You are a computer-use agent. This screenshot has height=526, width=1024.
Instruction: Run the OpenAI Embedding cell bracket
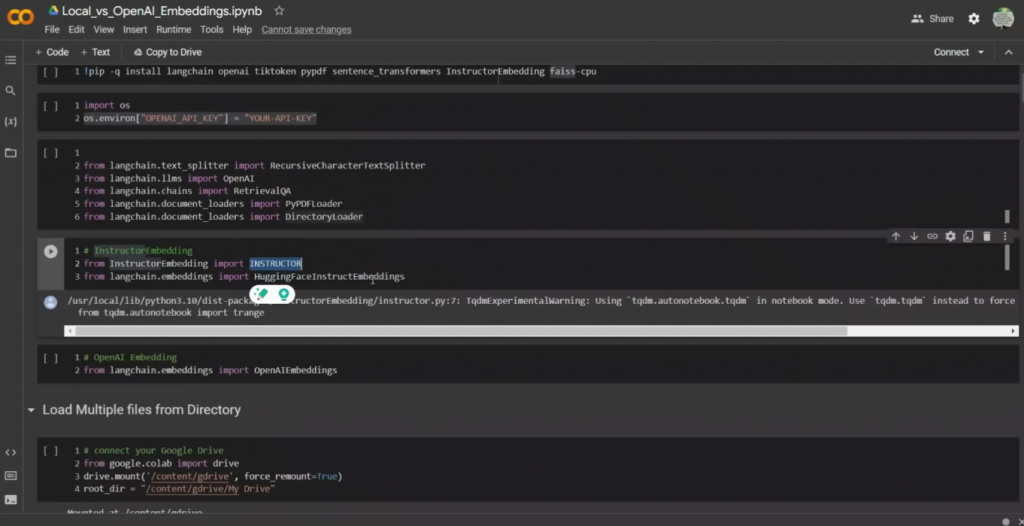click(x=50, y=358)
